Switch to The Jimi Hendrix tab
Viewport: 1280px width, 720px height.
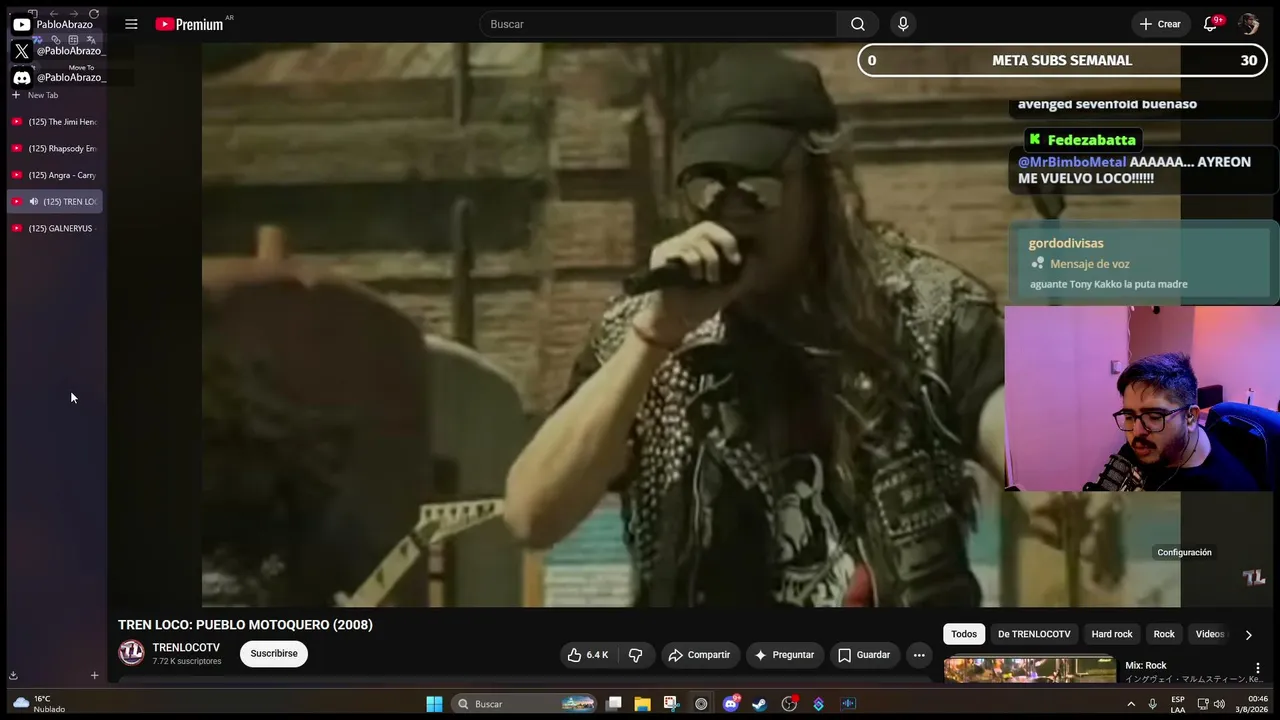(x=55, y=122)
